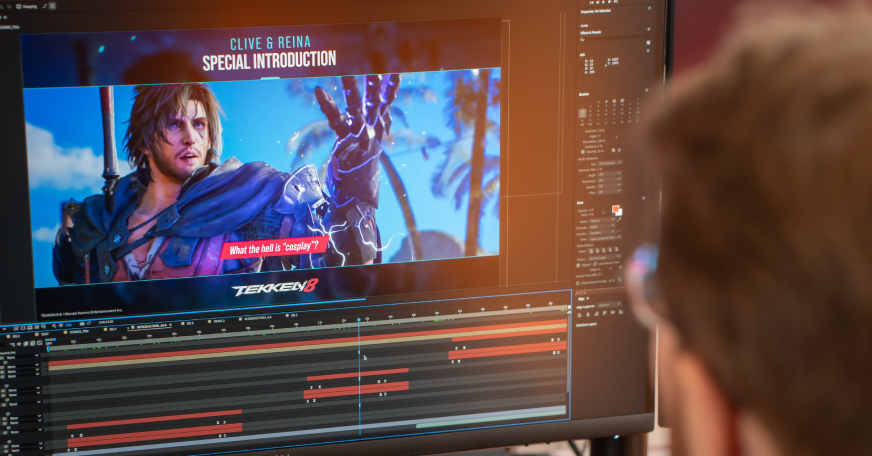Toggle the brush Spacing checkbox
Image resolution: width=872 pixels, height=456 pixels.
click(583, 152)
